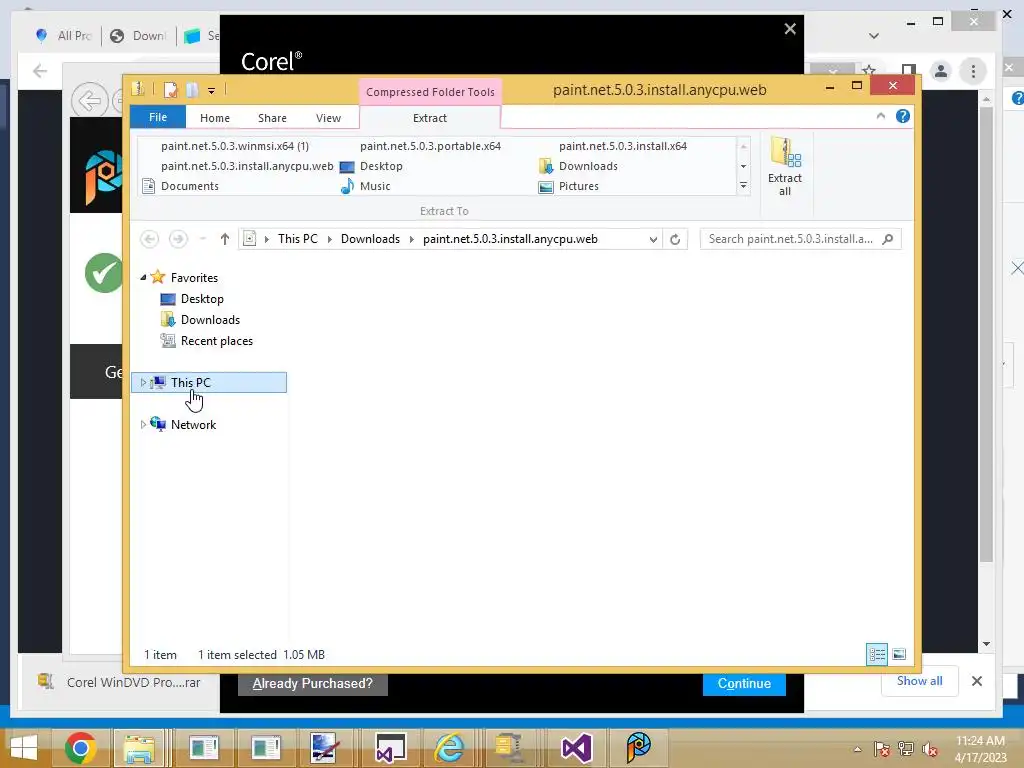Click the network tray icon
The width and height of the screenshot is (1024, 768).
pos(905,749)
